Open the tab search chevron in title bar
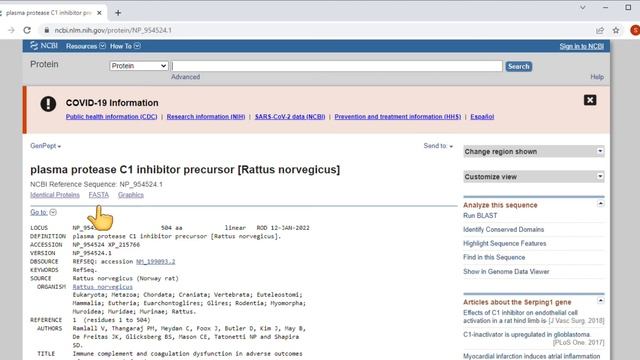This screenshot has width=640, height=360. pos(582,7)
